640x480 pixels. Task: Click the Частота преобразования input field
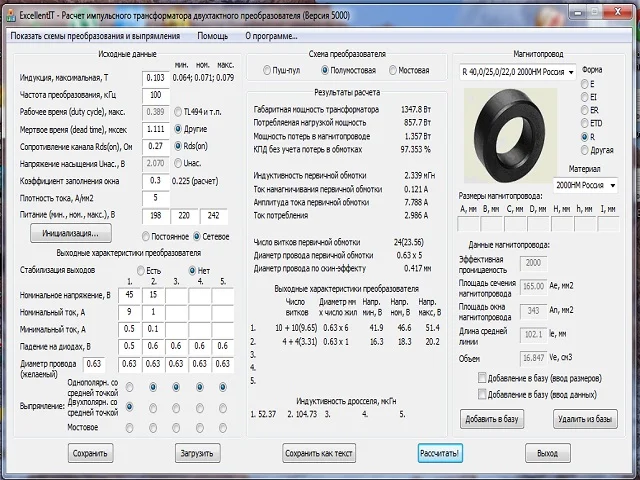[155, 95]
